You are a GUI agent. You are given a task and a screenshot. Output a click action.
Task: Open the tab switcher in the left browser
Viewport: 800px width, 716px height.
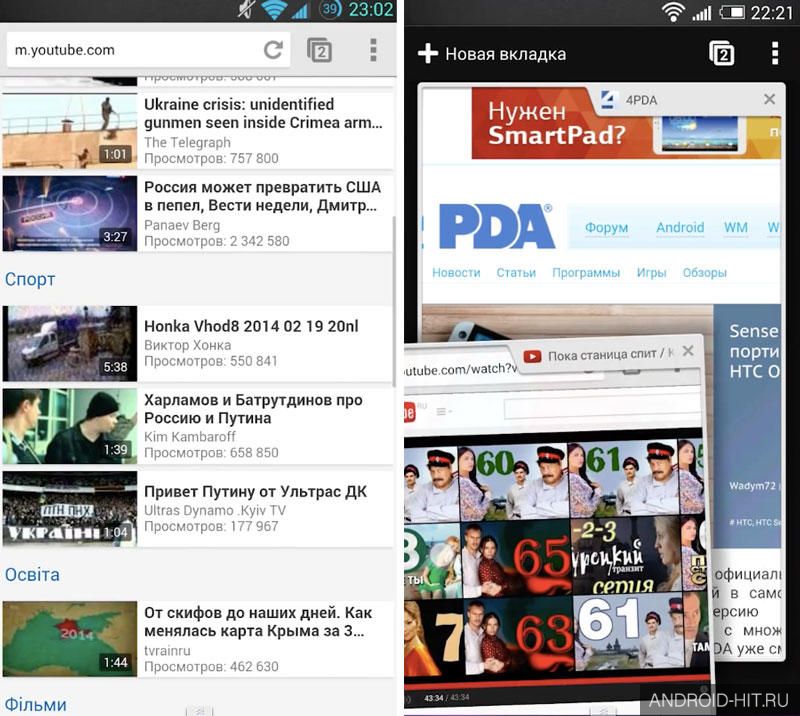click(x=320, y=50)
